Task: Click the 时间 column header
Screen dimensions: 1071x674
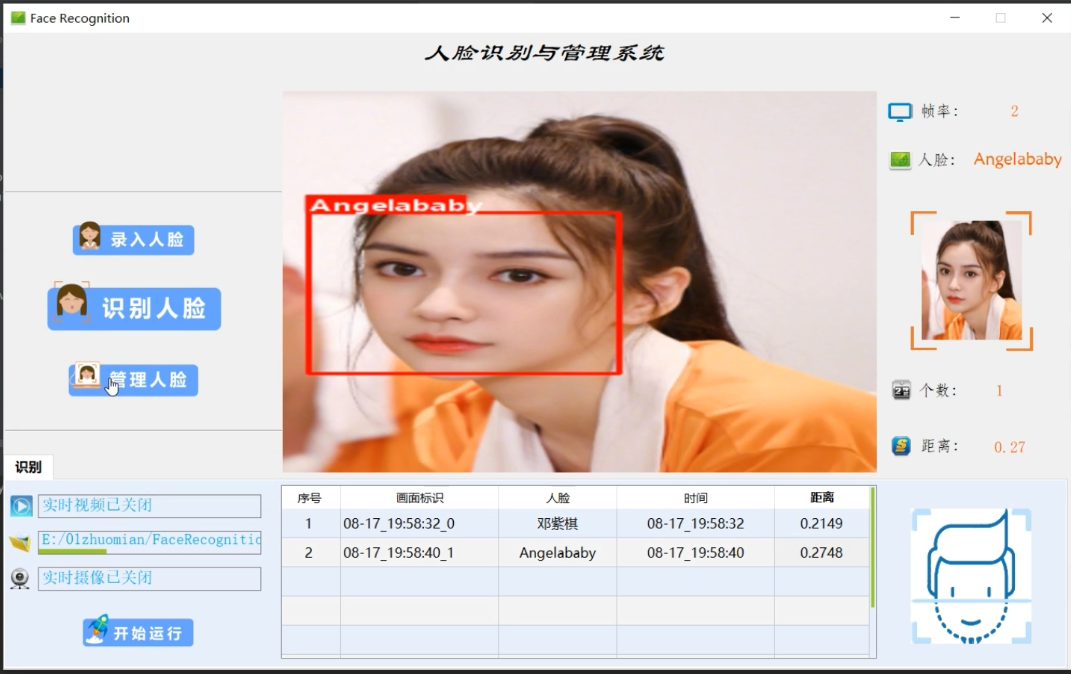Action: [x=695, y=498]
